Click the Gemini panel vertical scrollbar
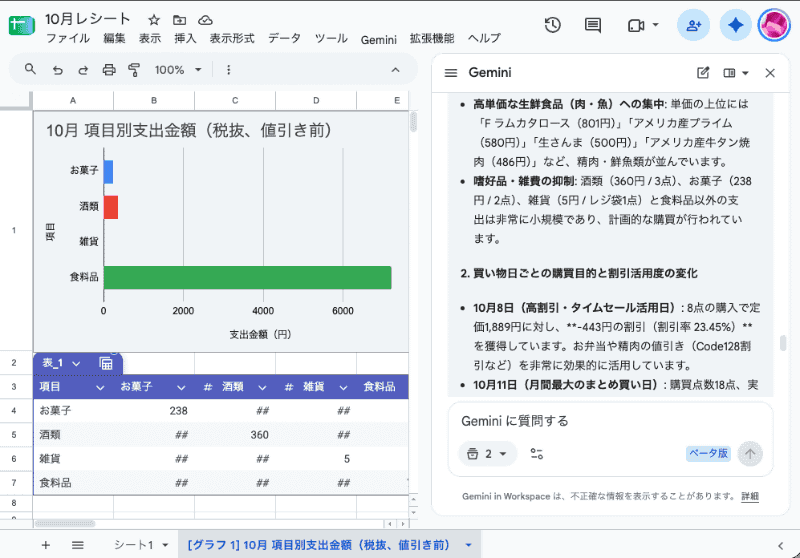The image size is (800, 558). click(x=783, y=343)
